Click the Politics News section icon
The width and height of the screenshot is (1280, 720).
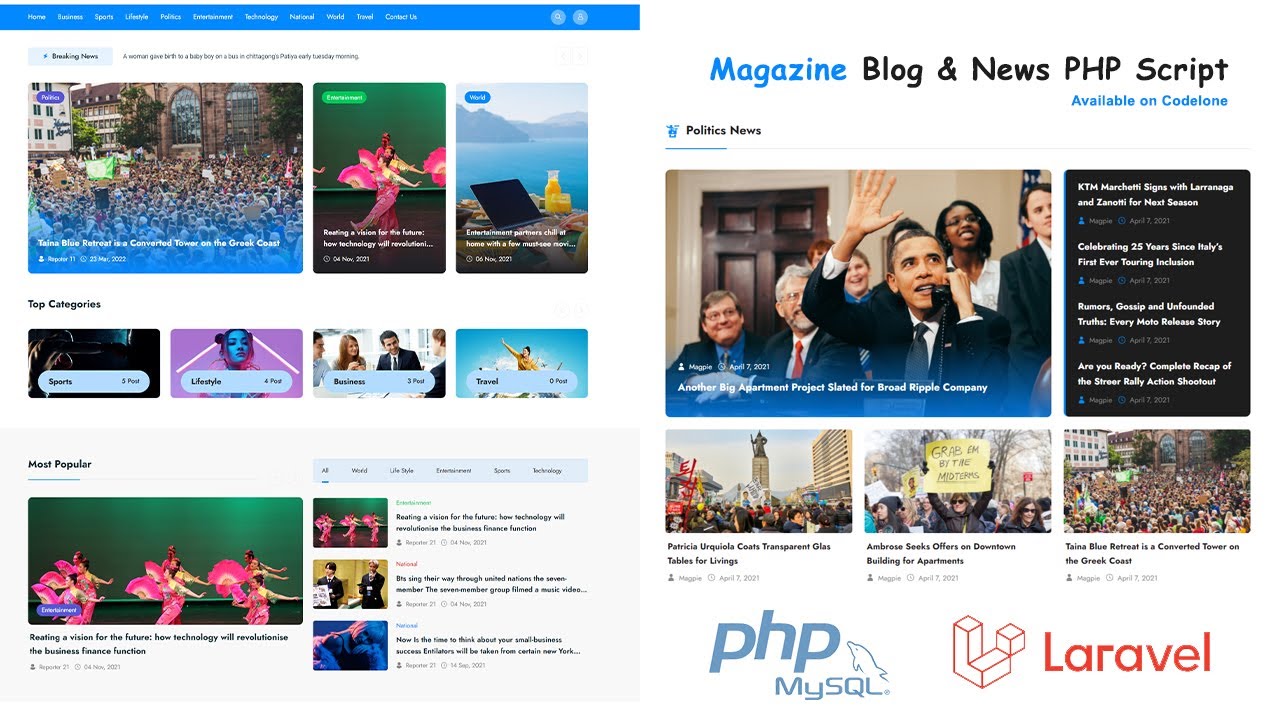click(x=673, y=130)
